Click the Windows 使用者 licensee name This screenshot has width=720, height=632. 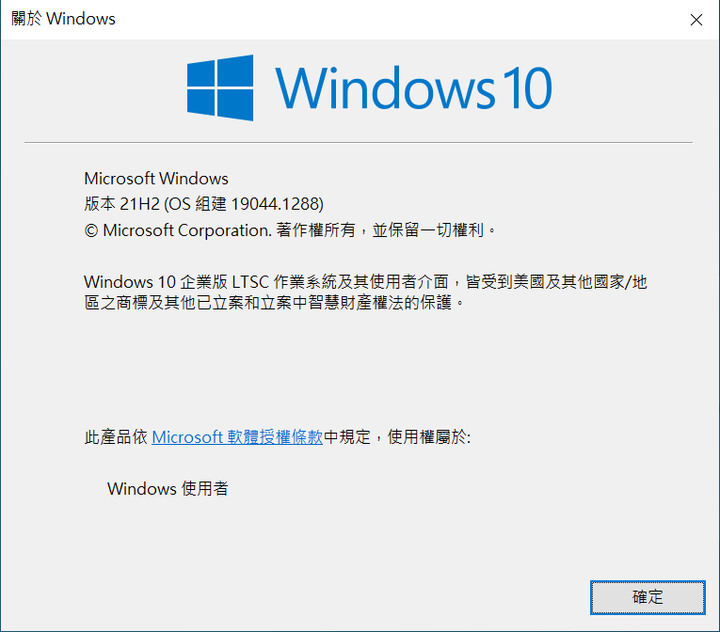coord(168,488)
